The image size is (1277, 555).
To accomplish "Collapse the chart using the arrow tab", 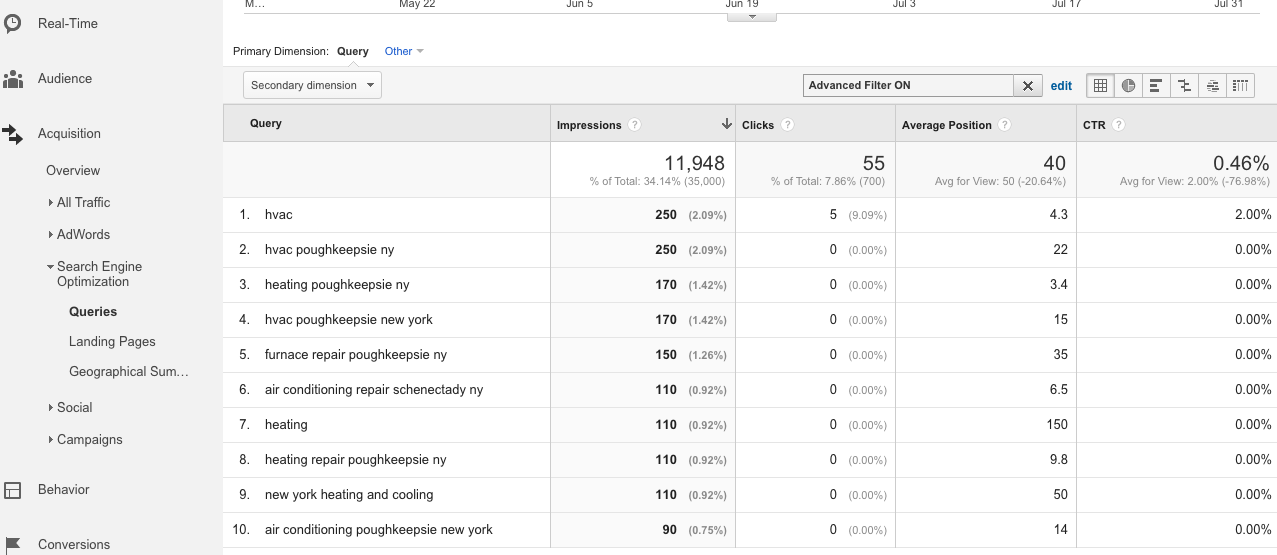I will pyautogui.click(x=751, y=16).
